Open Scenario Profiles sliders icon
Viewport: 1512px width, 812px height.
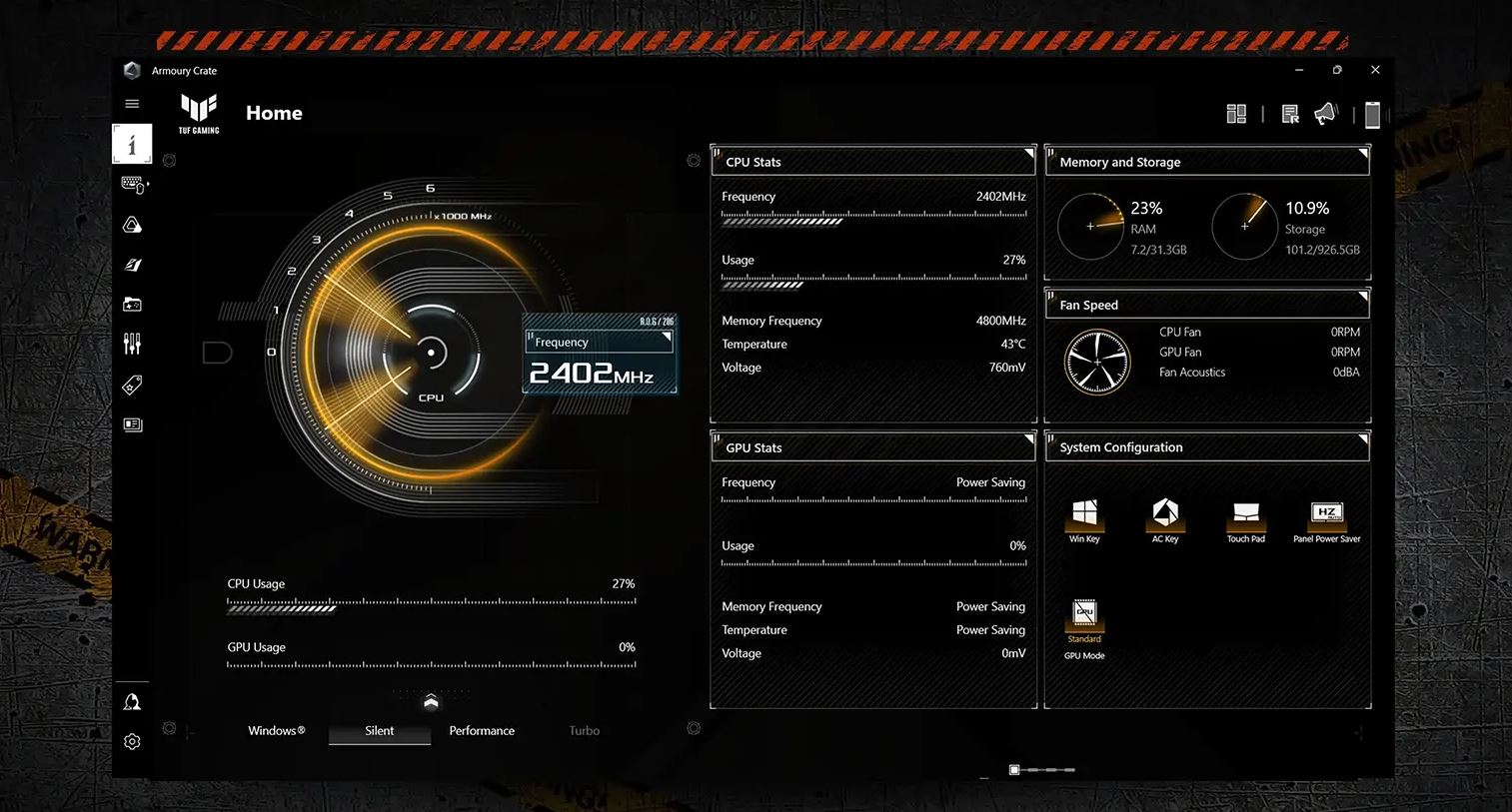(x=132, y=345)
